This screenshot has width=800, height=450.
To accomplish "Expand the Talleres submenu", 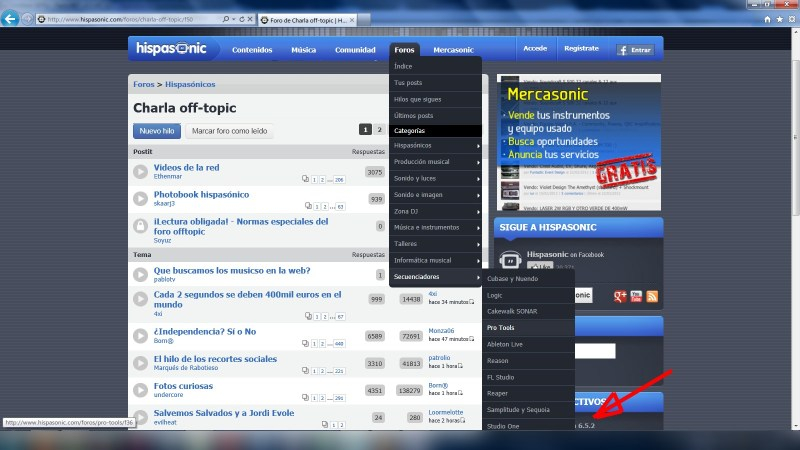I will (x=435, y=244).
